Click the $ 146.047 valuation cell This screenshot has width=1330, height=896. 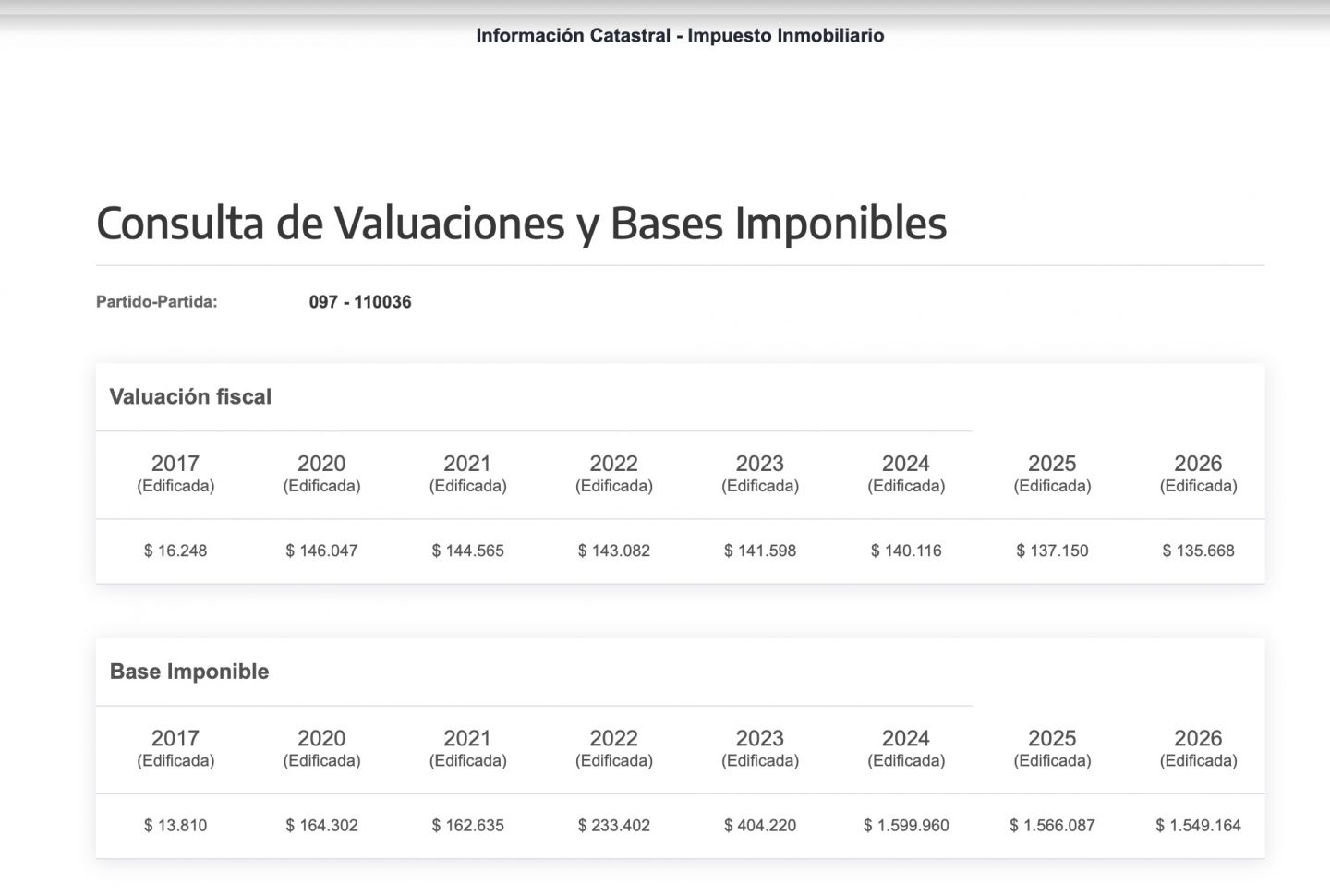click(x=321, y=551)
